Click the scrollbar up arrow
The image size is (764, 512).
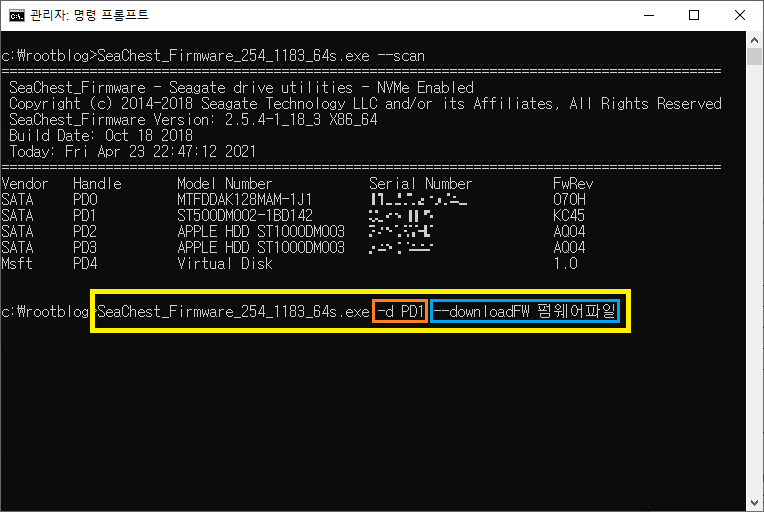pyautogui.click(x=754, y=40)
